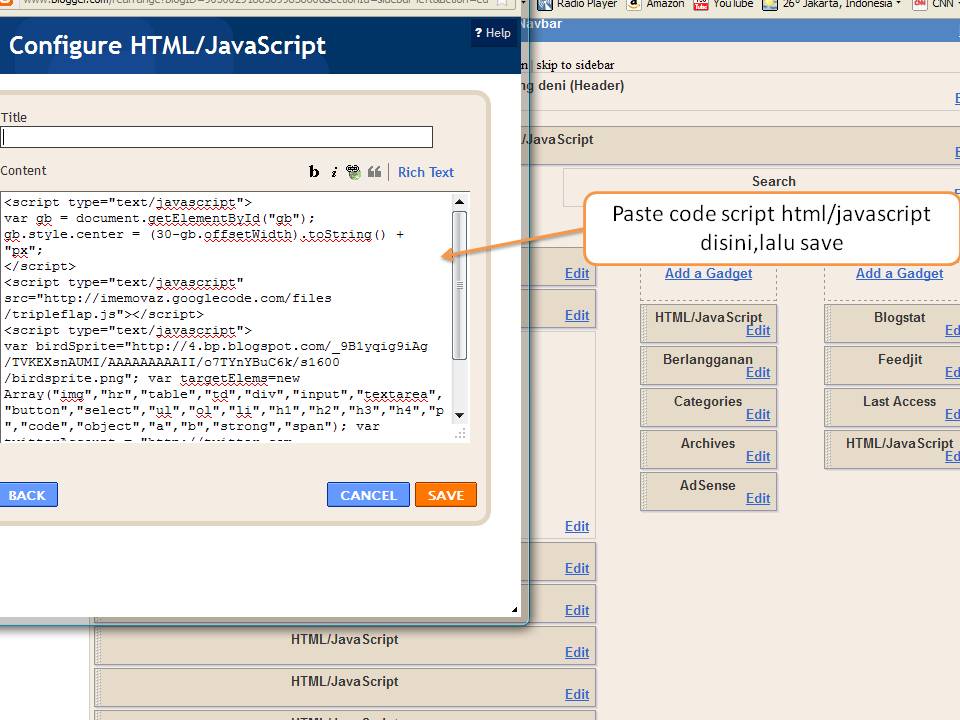960x720 pixels.
Task: Apply bold formatting in Content toolbar
Action: (313, 172)
